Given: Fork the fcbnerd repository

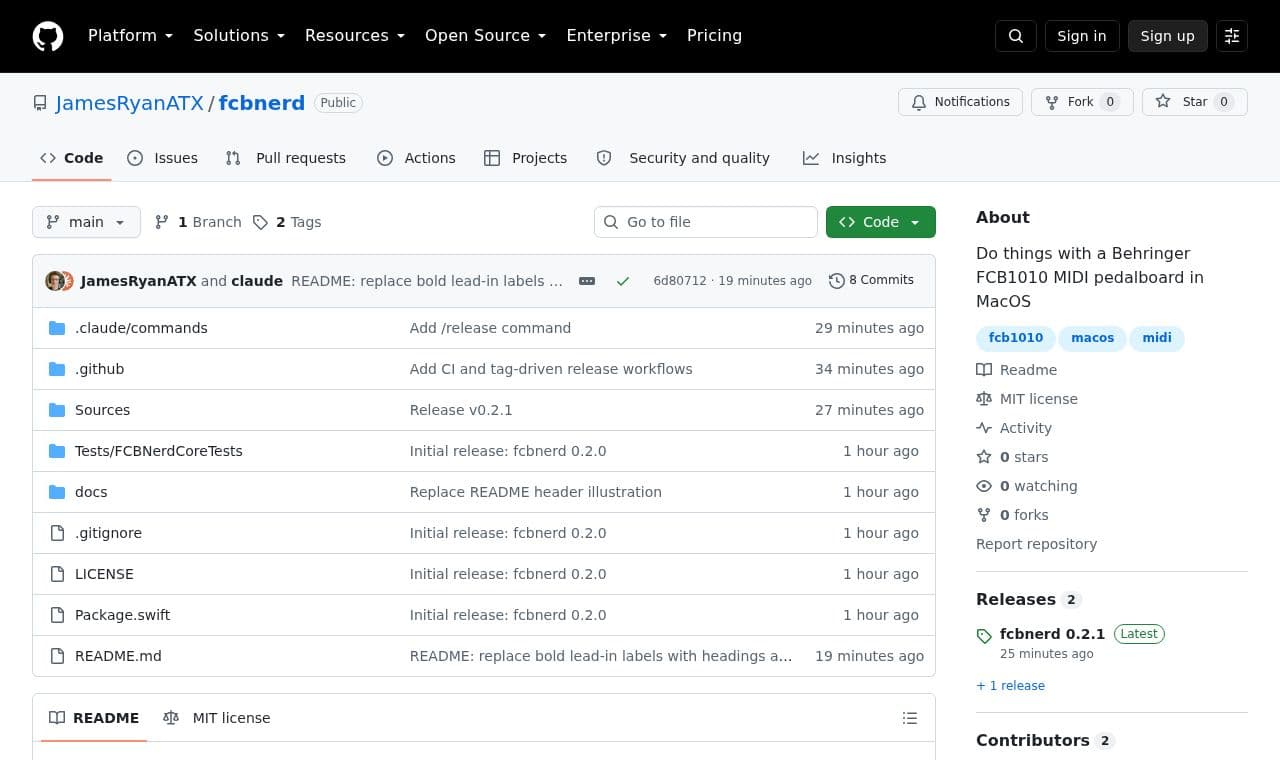Looking at the screenshot, I should [x=1082, y=102].
